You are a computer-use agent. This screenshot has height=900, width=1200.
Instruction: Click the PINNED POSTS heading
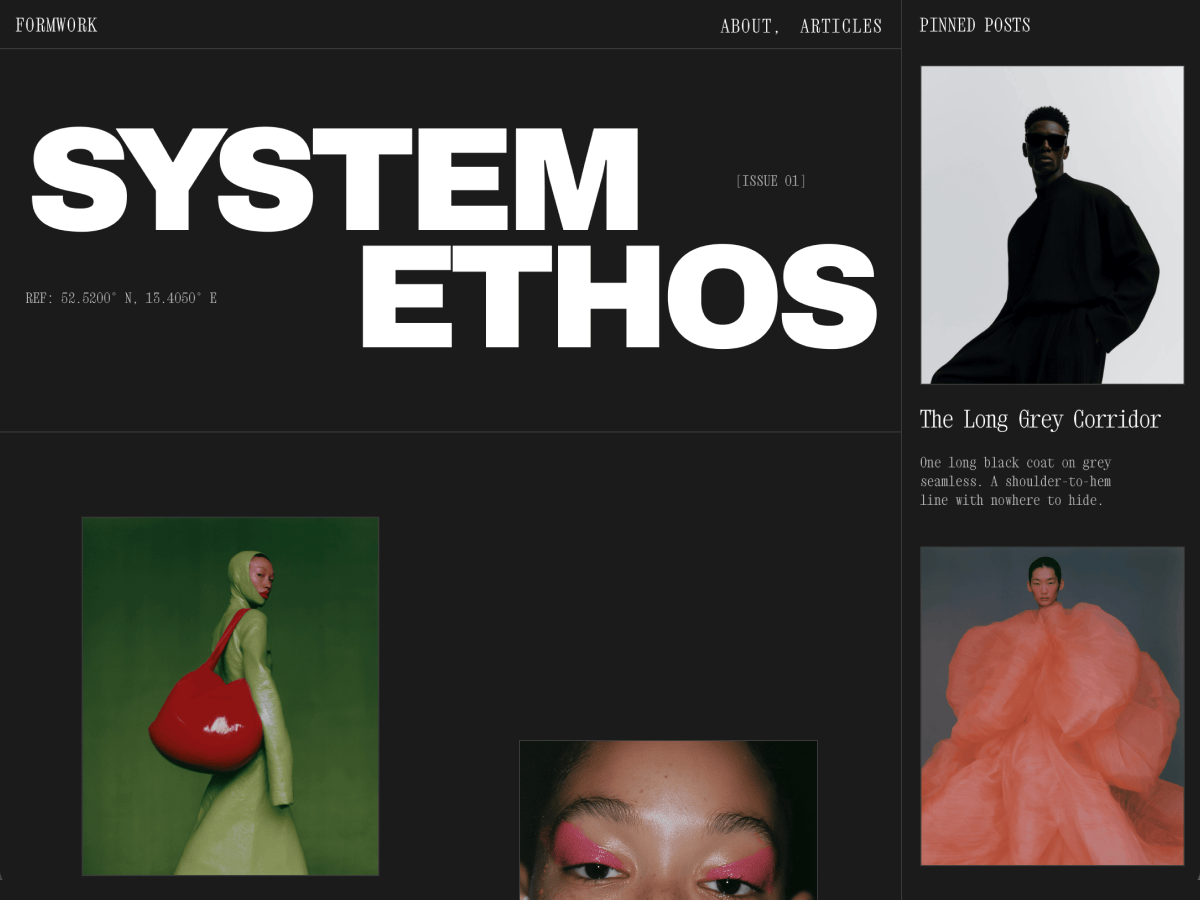coord(975,25)
